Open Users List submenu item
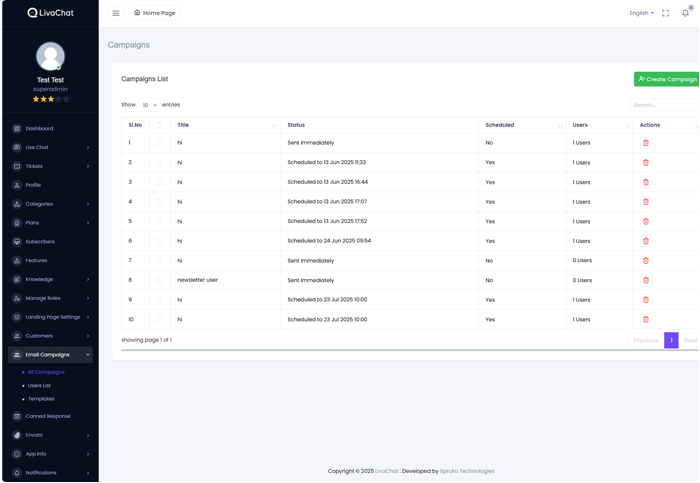 (x=39, y=385)
